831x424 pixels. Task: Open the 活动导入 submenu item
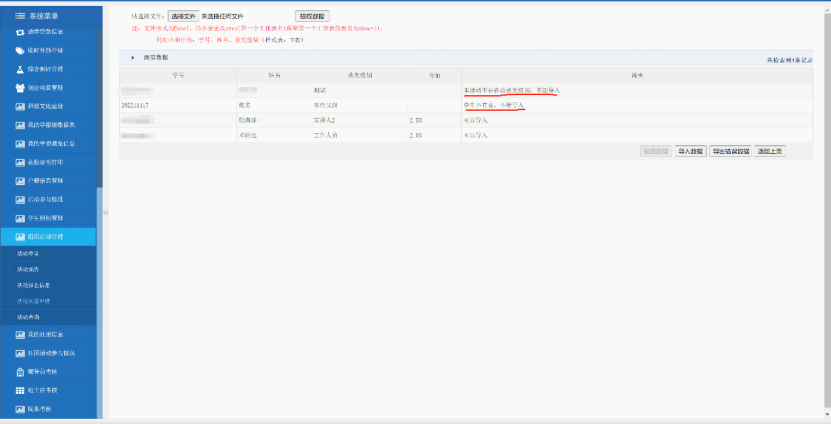29,254
